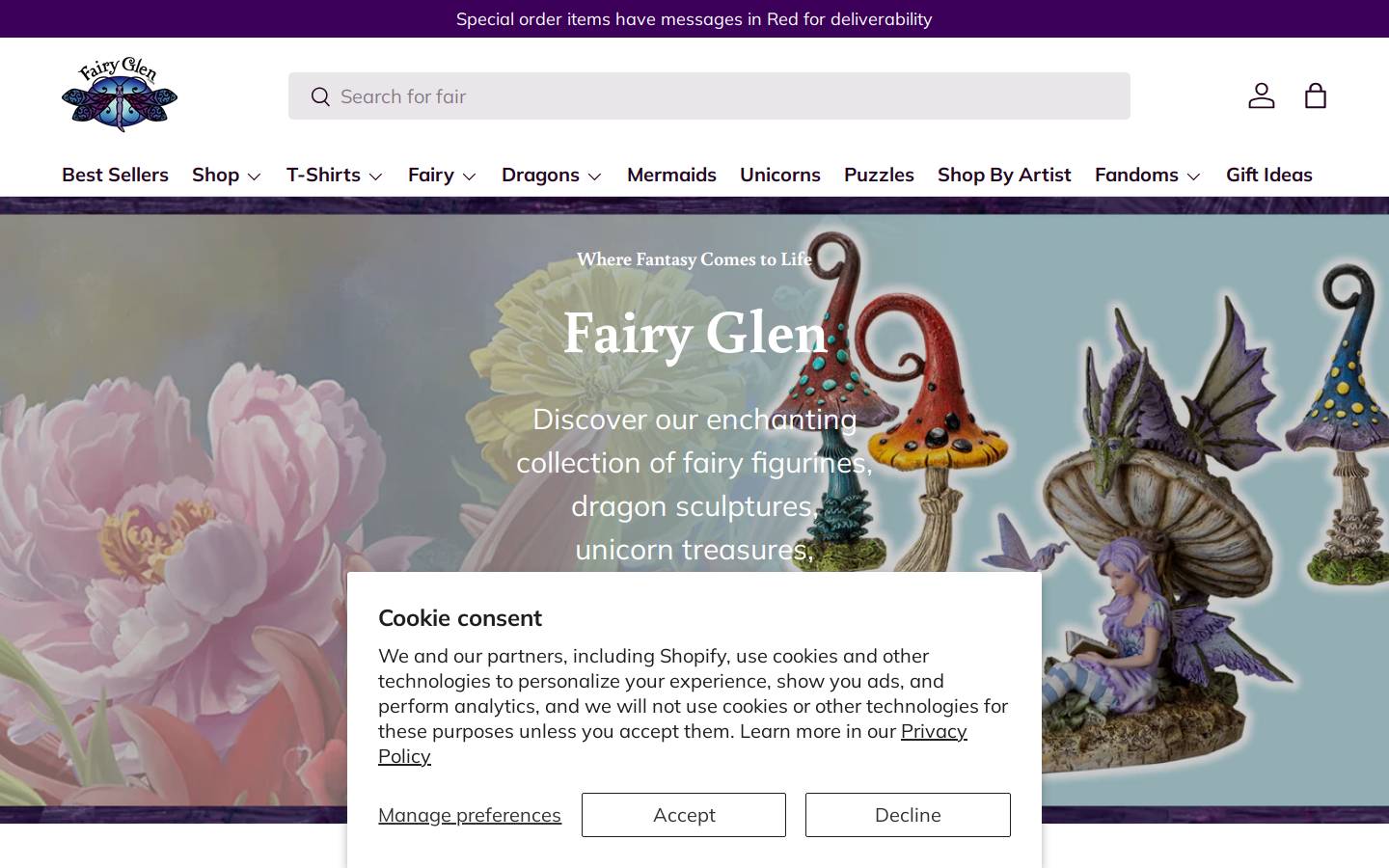Go to Mermaids category
This screenshot has height=868, width=1389.
tap(671, 175)
